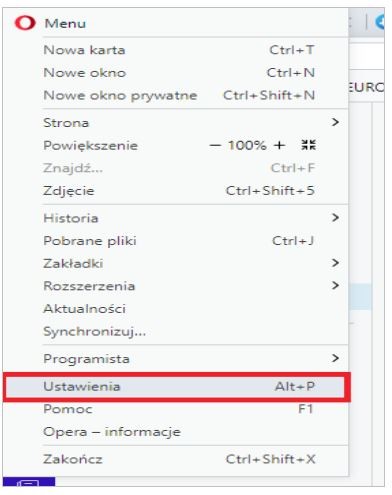Toggle fullscreen using the arrows icon
The image size is (392, 495).
click(308, 145)
